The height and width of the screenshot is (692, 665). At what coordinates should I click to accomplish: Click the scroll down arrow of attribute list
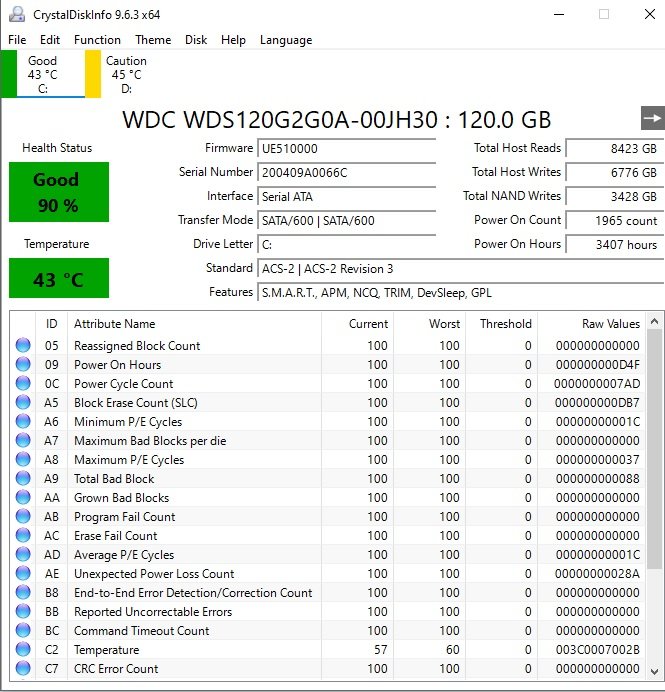click(654, 672)
